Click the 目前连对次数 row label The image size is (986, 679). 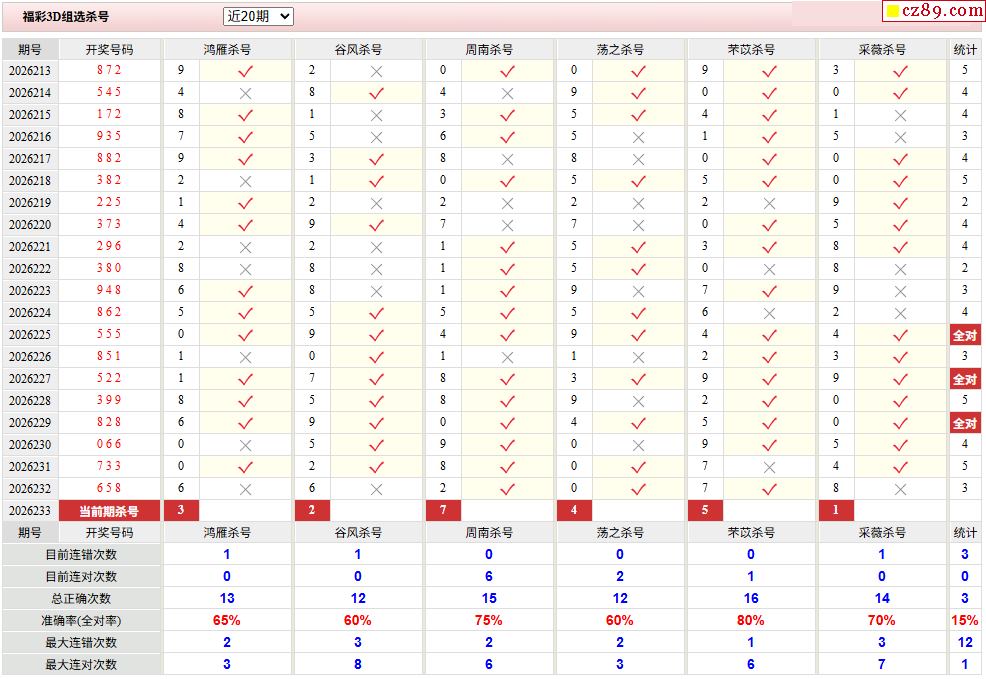(x=81, y=577)
